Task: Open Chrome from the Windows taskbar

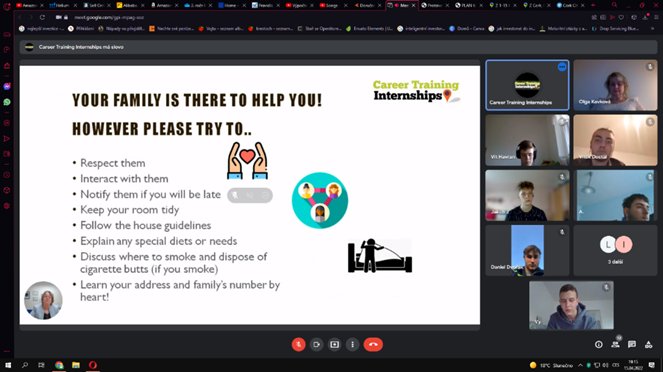Action: coord(59,365)
